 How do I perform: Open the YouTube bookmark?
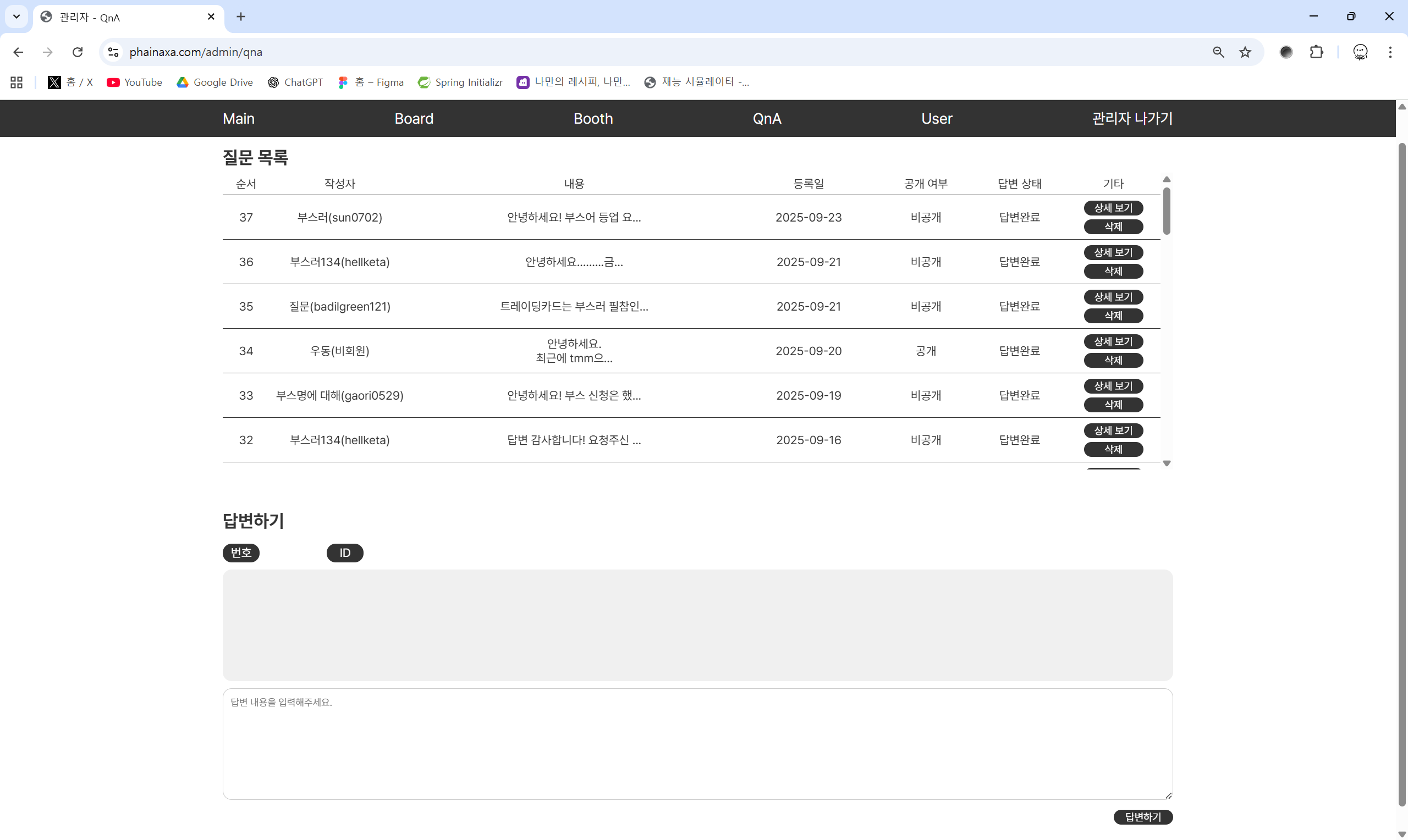click(x=134, y=82)
